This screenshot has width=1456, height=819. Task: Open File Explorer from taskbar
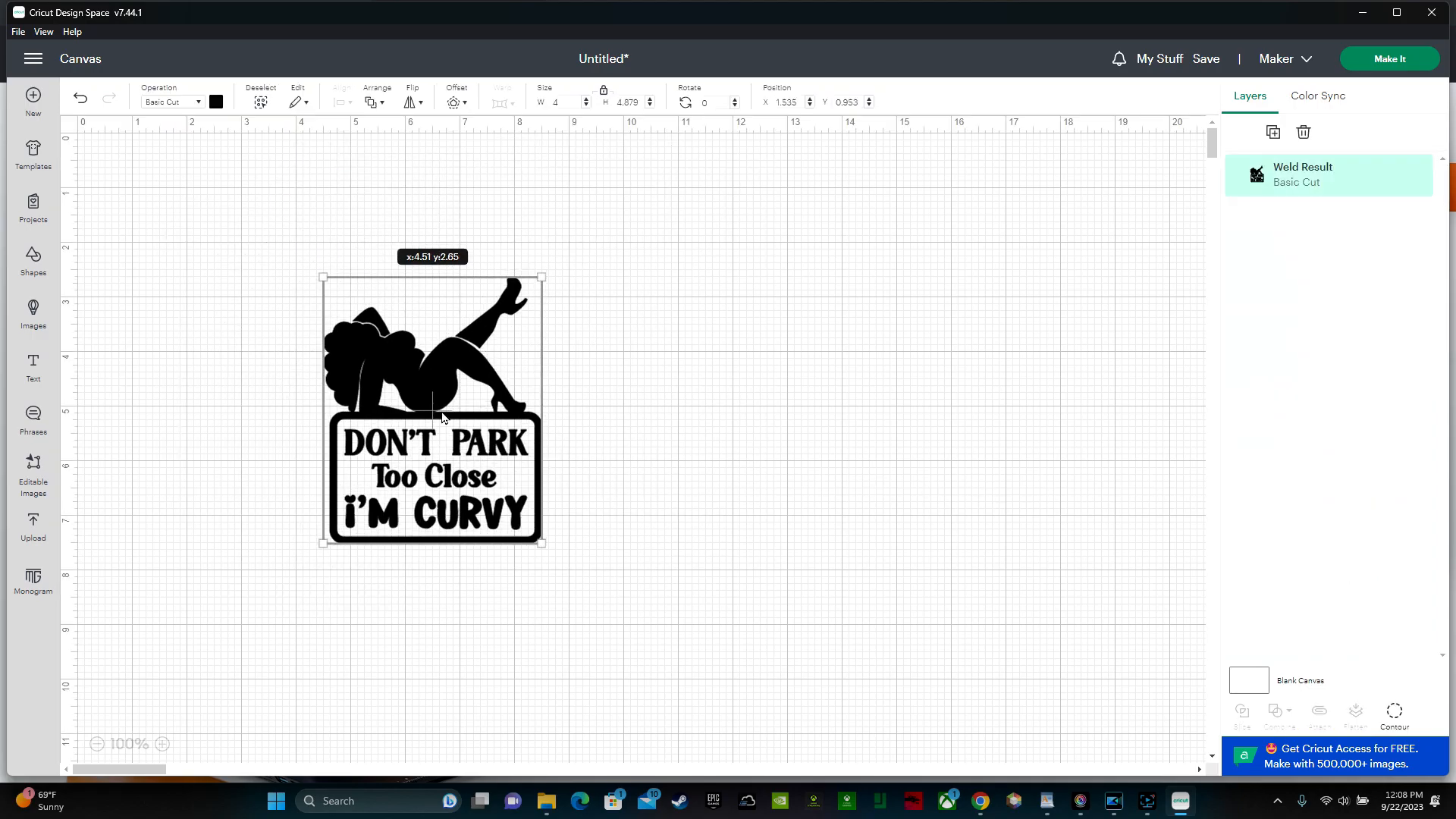tap(547, 801)
